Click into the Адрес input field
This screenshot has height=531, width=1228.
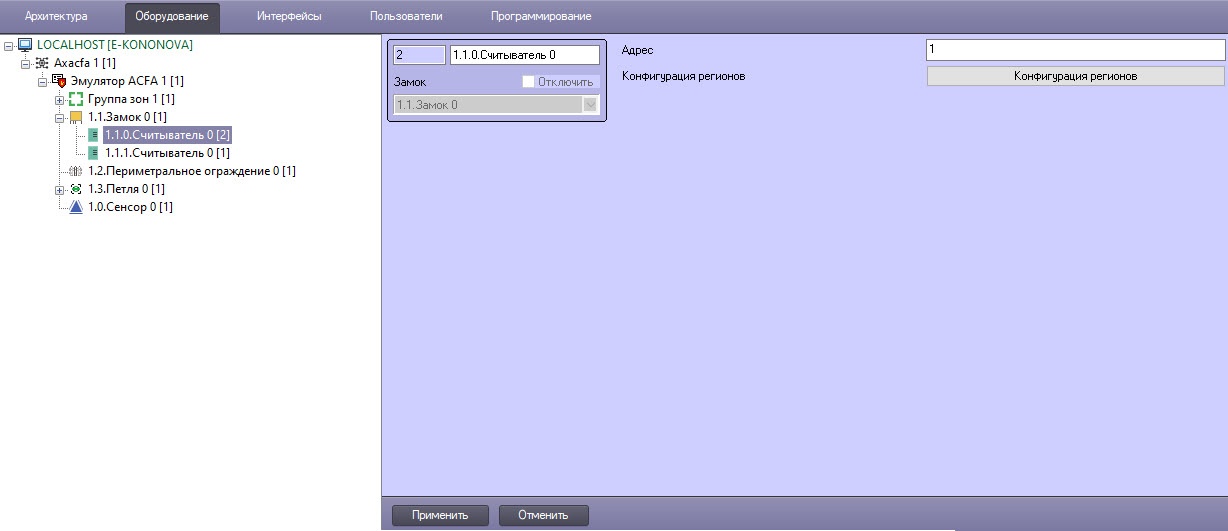pyautogui.click(x=1075, y=49)
